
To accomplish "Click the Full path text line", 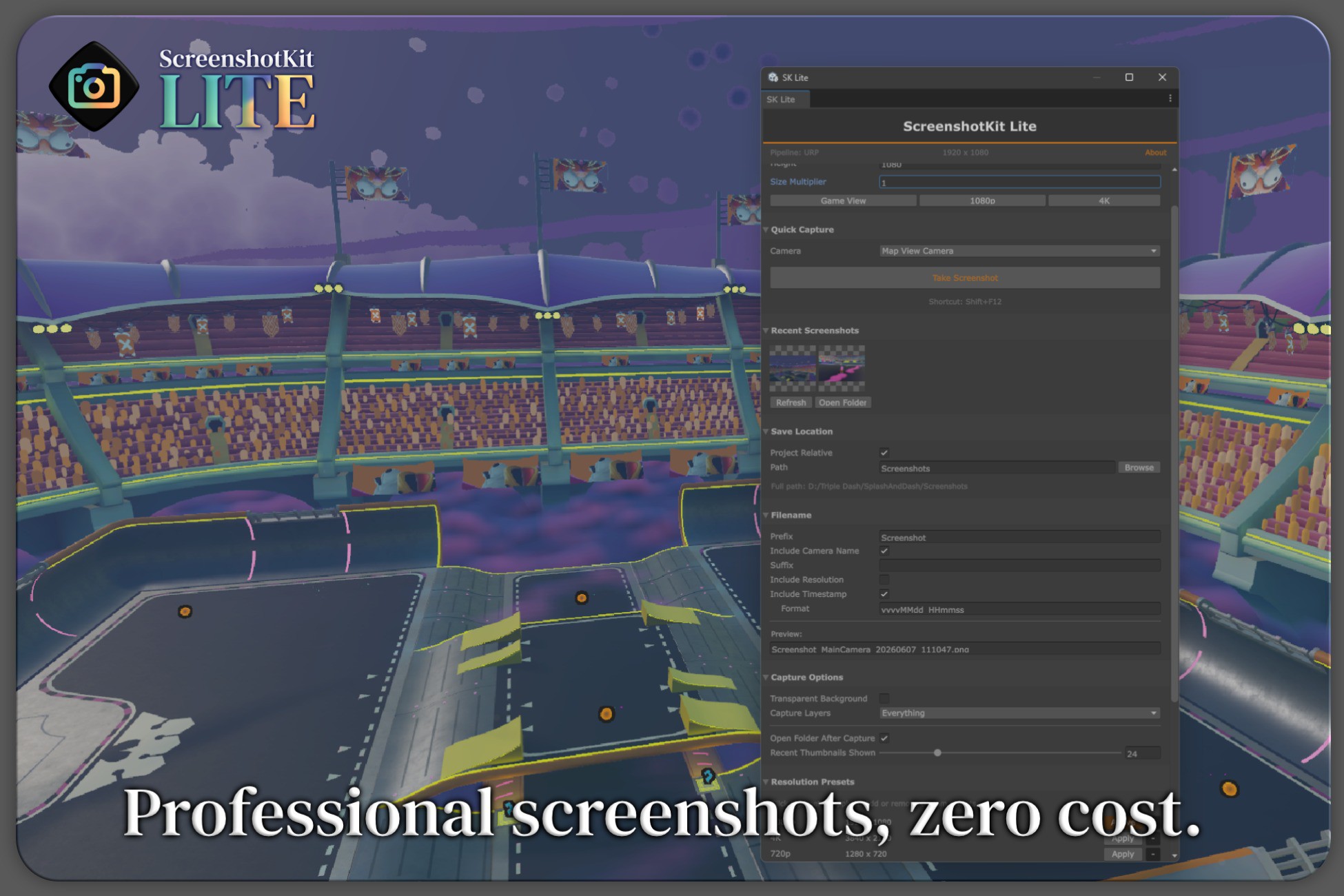I will point(868,486).
